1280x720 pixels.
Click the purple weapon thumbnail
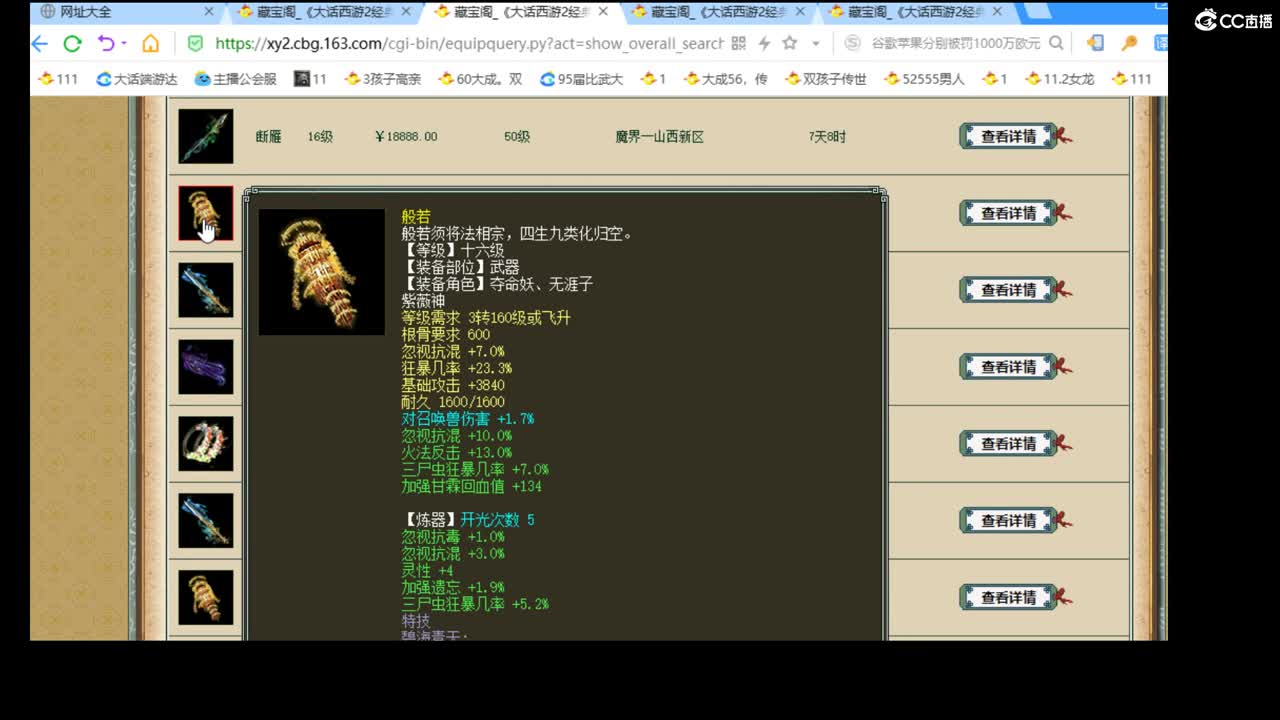click(x=206, y=367)
